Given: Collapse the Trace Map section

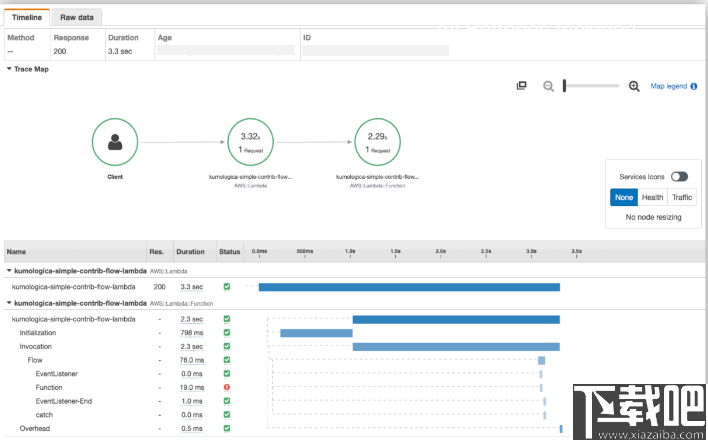Looking at the screenshot, I should pyautogui.click(x=9, y=69).
